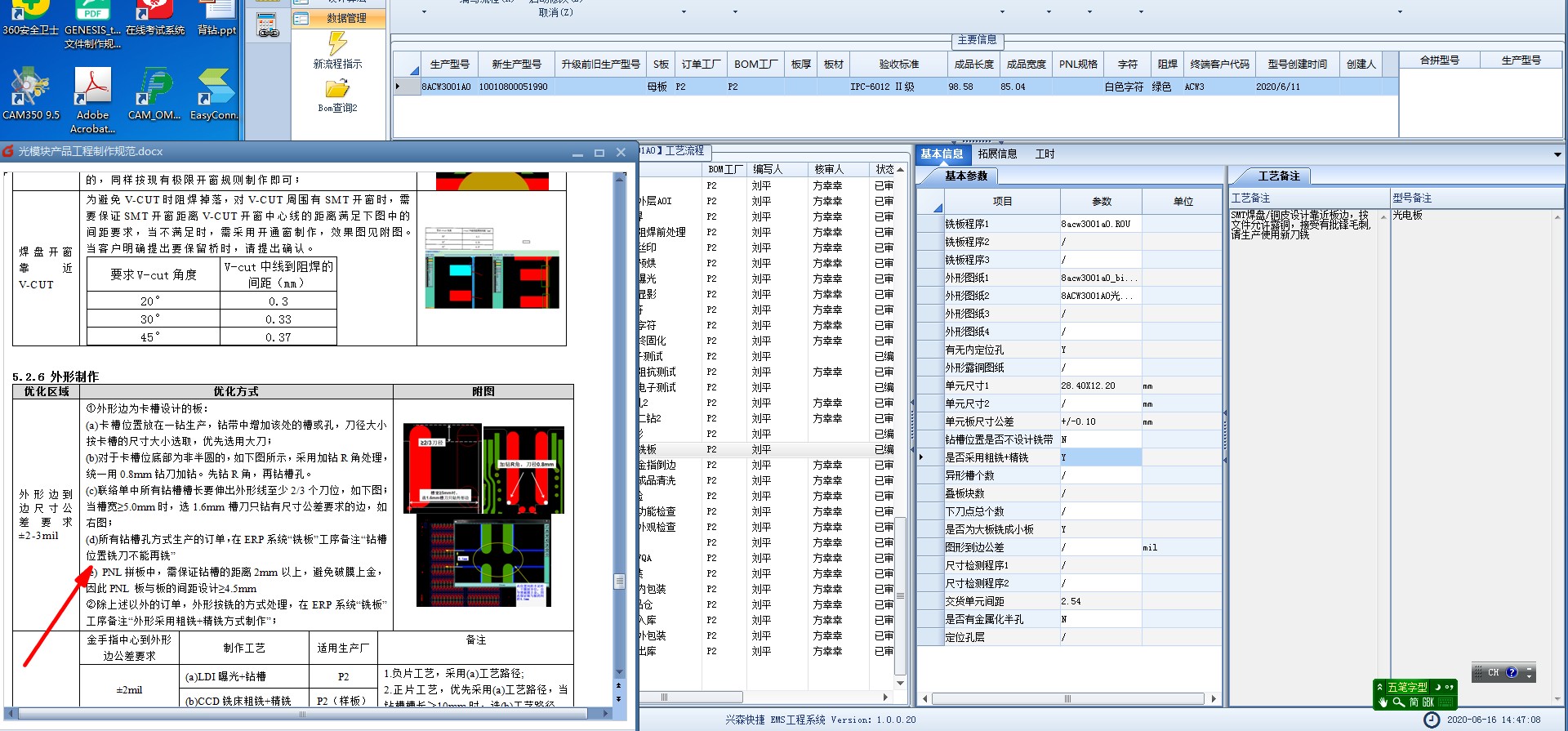Sort by the 生产型号 column header
1568x731 pixels.
pyautogui.click(x=449, y=65)
